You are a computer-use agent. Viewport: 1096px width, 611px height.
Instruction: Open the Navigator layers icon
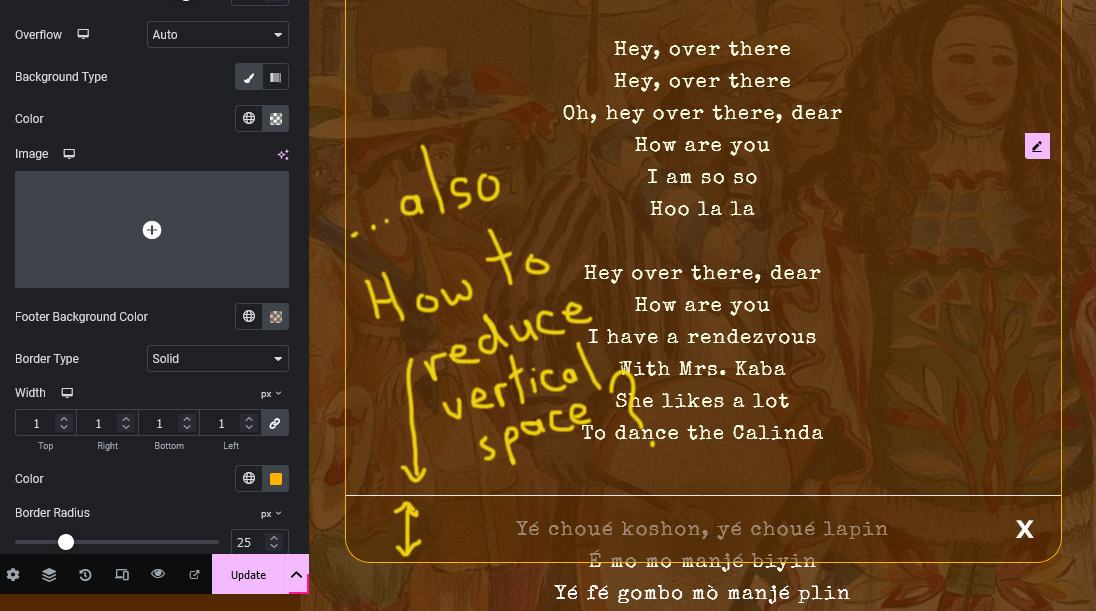pos(49,575)
